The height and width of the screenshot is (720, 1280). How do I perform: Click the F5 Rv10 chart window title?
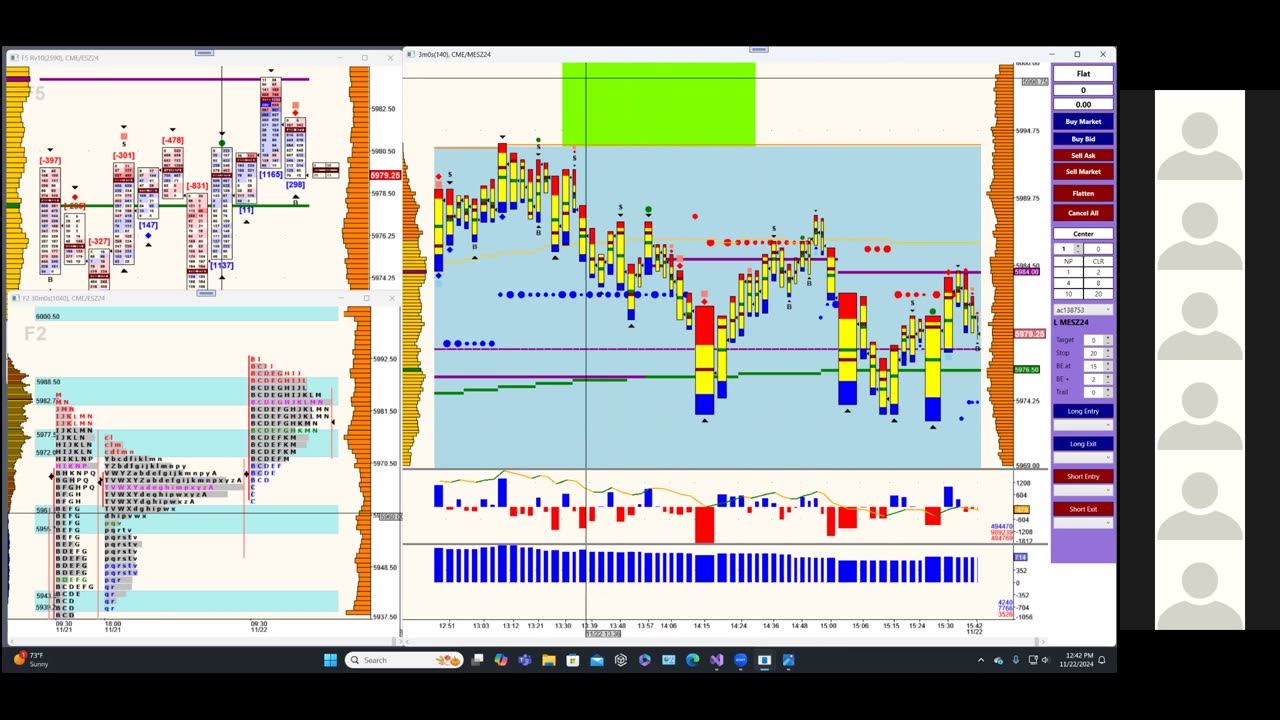pyautogui.click(x=60, y=58)
